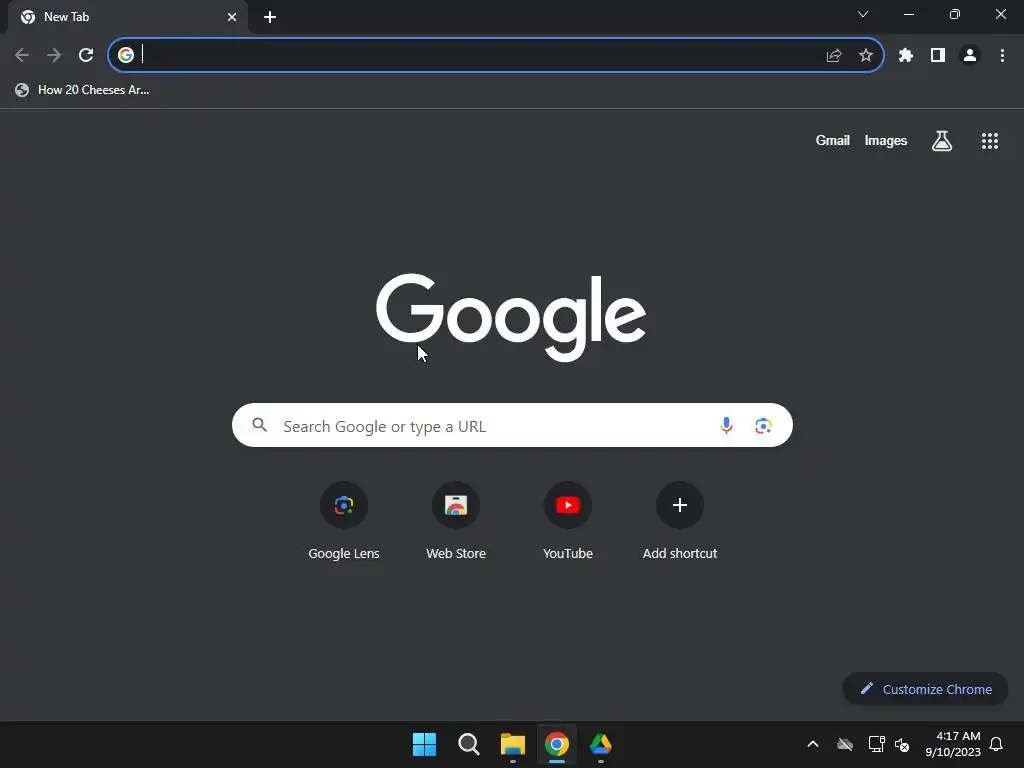Select the New Tab tab
Image resolution: width=1024 pixels, height=768 pixels.
127,17
